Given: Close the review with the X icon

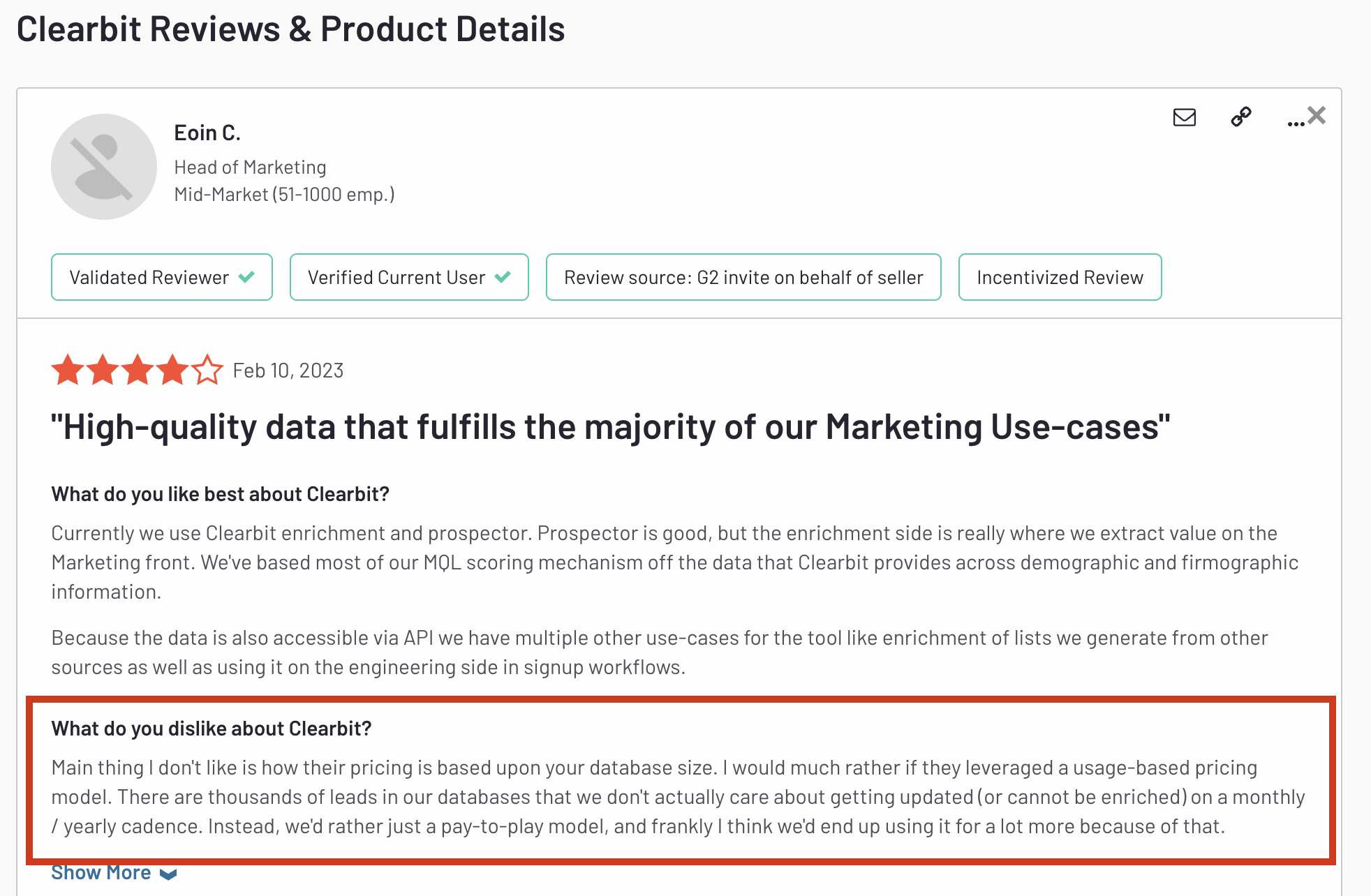Looking at the screenshot, I should point(1317,115).
